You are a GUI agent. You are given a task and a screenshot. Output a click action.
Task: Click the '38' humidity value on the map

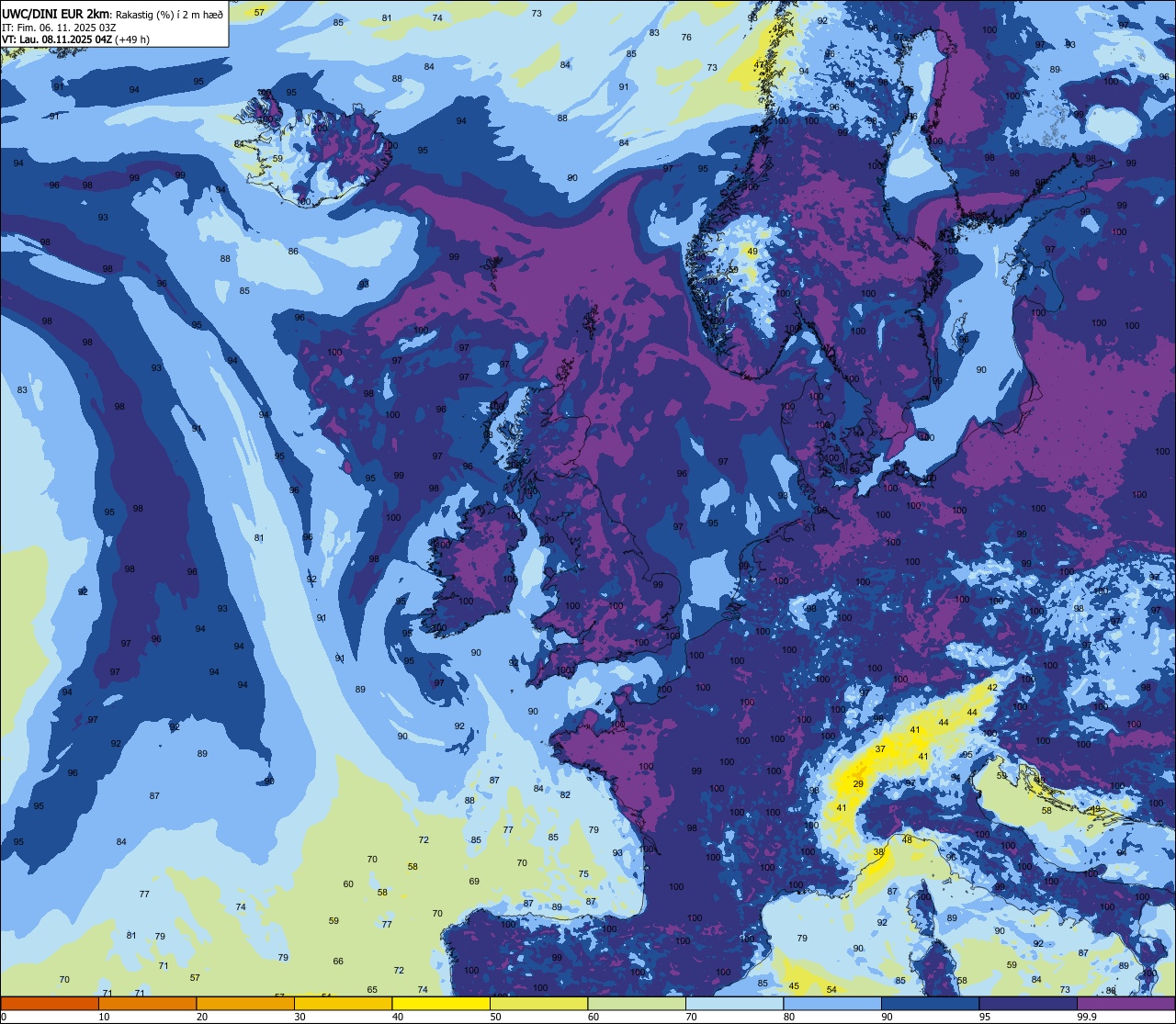tap(878, 852)
